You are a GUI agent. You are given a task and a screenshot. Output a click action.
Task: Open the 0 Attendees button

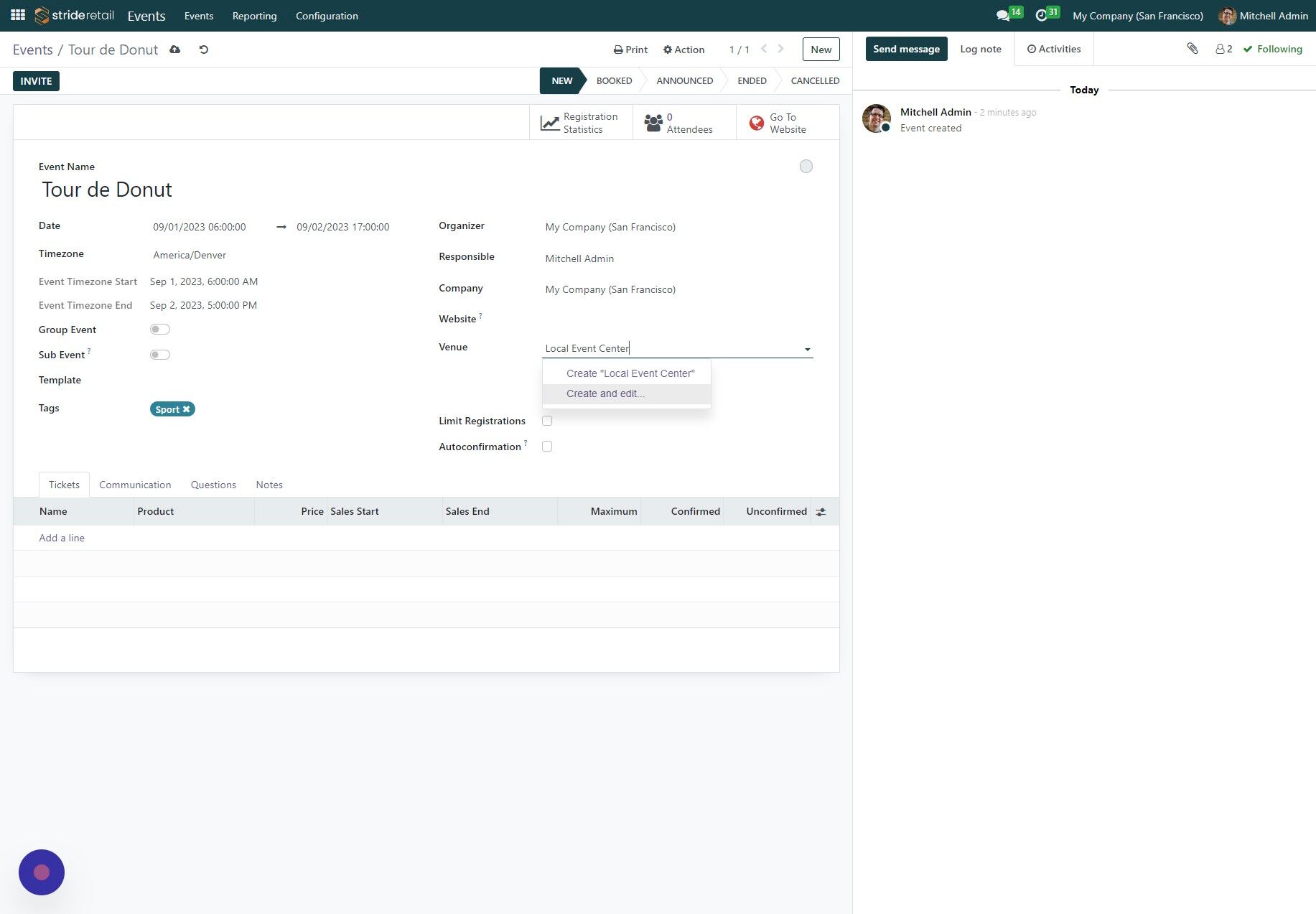click(684, 123)
